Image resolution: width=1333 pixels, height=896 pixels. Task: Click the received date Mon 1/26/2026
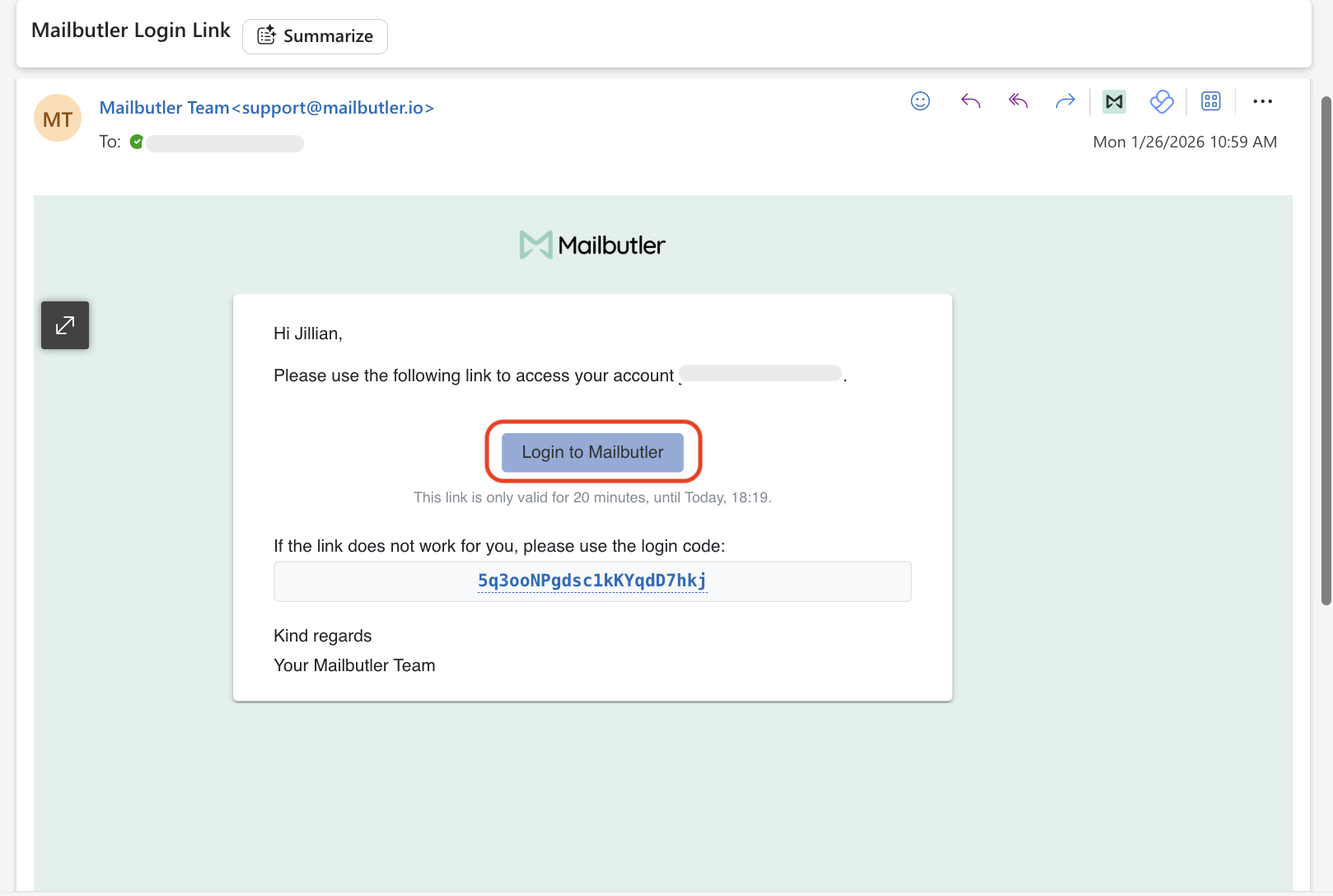point(1184,142)
